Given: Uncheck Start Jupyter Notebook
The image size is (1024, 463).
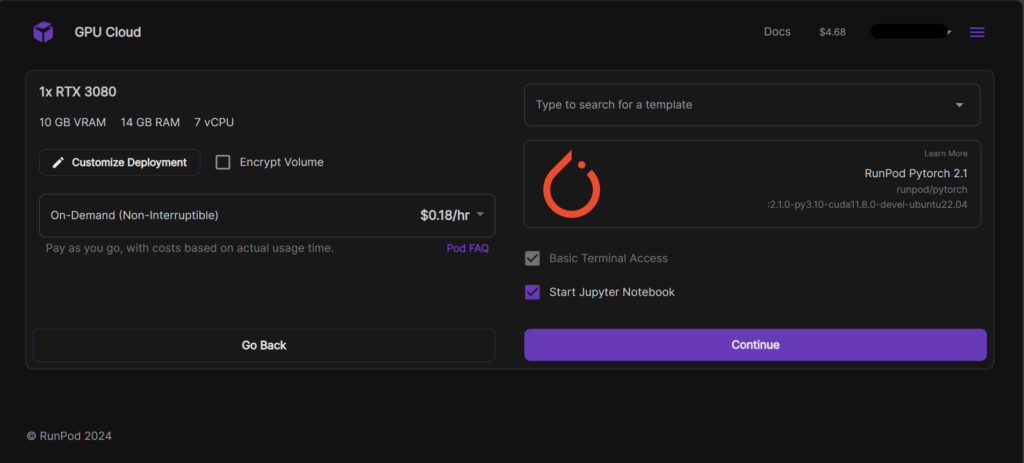Looking at the screenshot, I should click(532, 292).
